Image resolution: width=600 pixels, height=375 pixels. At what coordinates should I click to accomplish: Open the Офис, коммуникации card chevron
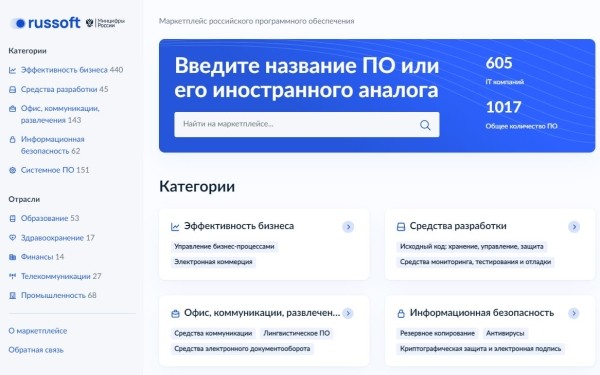348,313
